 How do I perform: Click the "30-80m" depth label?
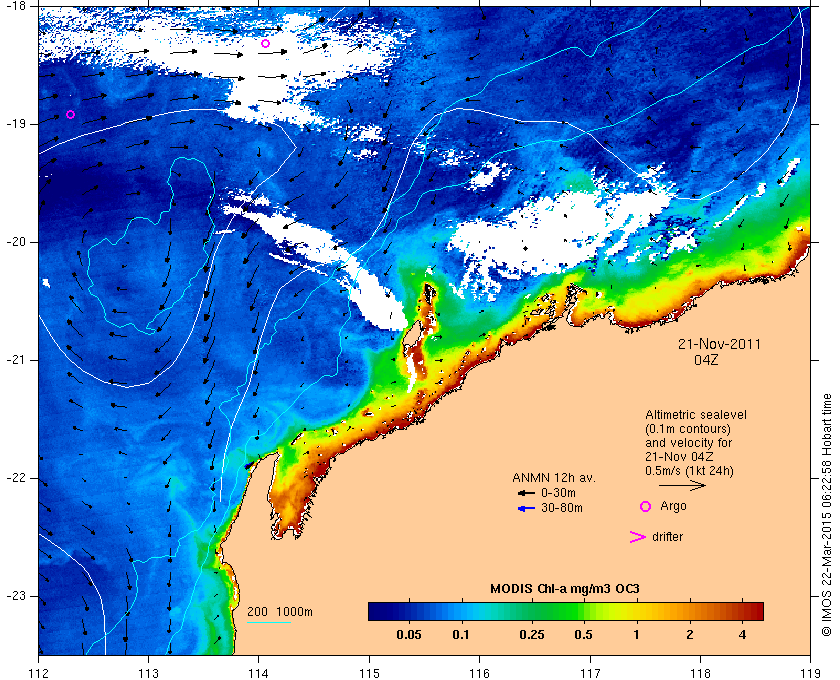tap(562, 508)
